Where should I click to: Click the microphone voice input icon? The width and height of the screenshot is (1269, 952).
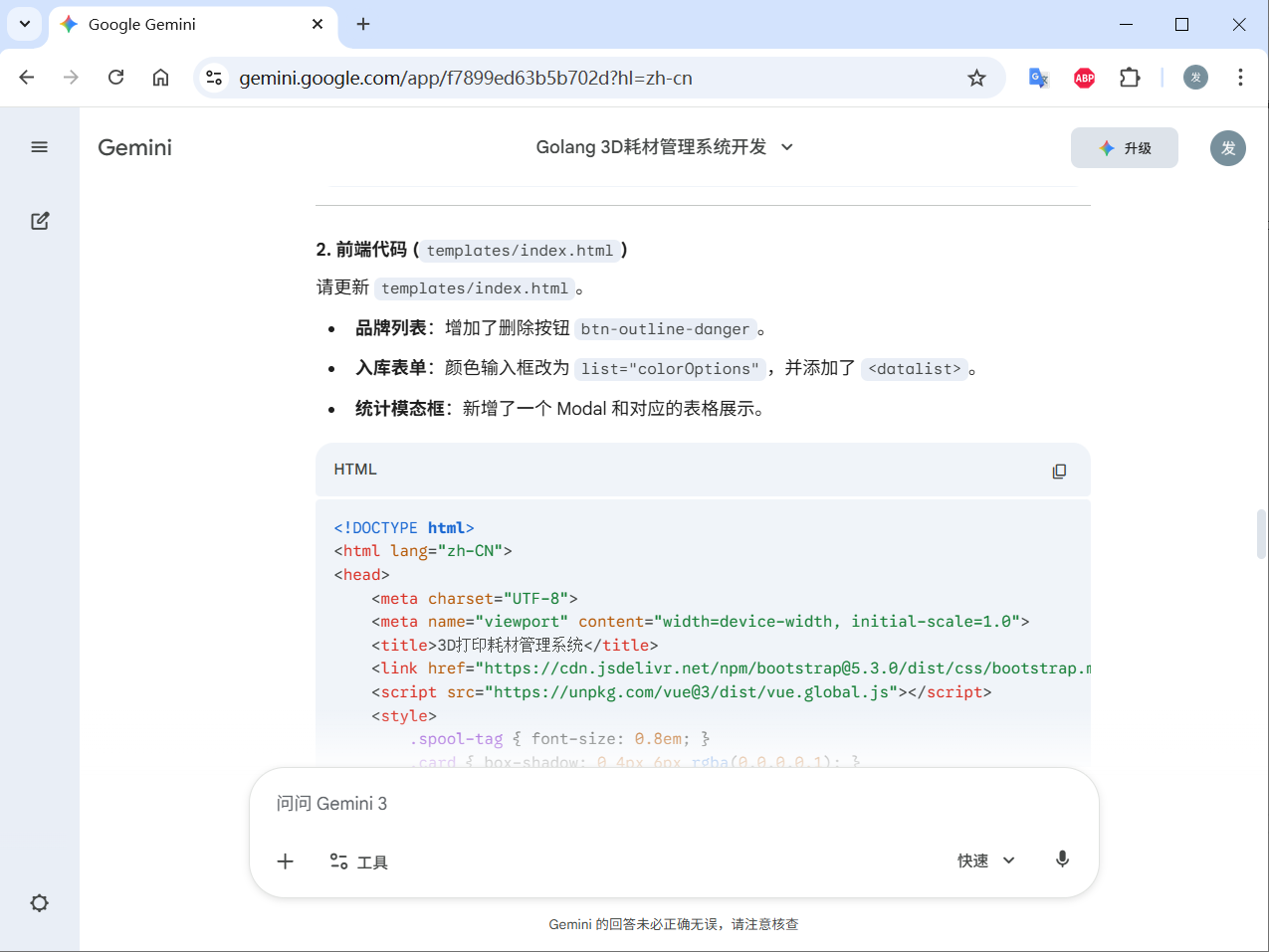[1062, 859]
